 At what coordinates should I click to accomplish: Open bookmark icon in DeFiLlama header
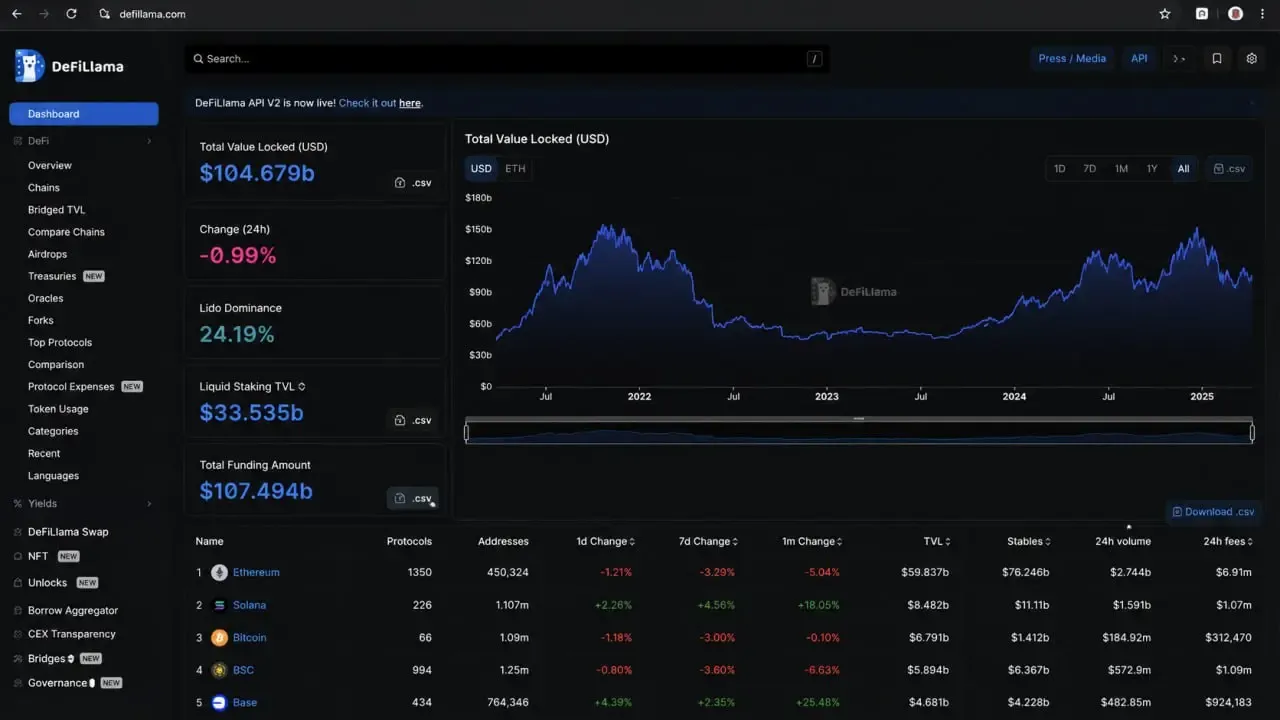(x=1217, y=59)
